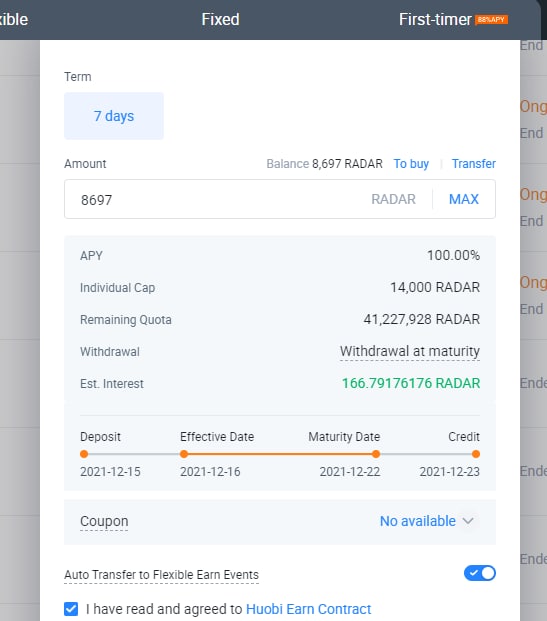Click the Deposit date timeline dot
This screenshot has width=547, height=621.
pyautogui.click(x=84, y=454)
